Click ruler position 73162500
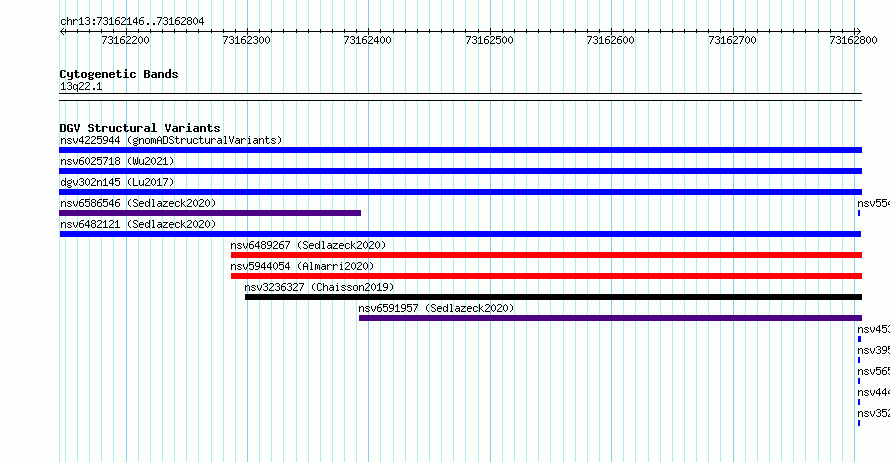 click(489, 40)
